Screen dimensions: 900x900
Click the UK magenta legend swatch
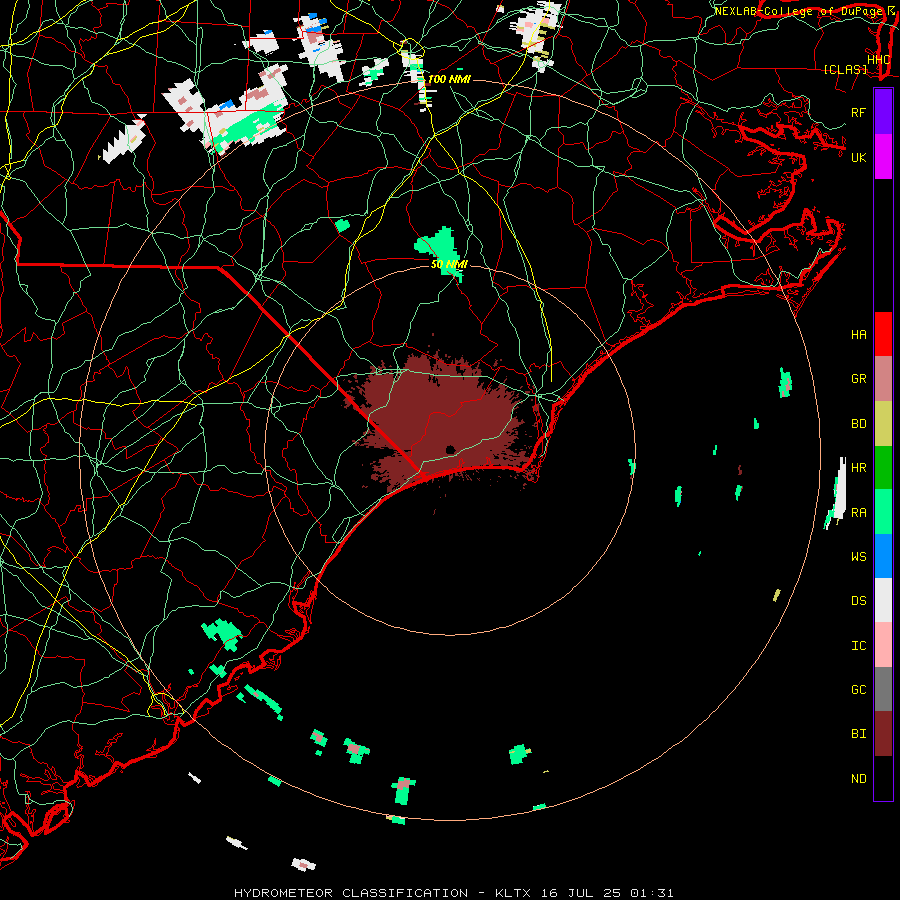[x=883, y=157]
